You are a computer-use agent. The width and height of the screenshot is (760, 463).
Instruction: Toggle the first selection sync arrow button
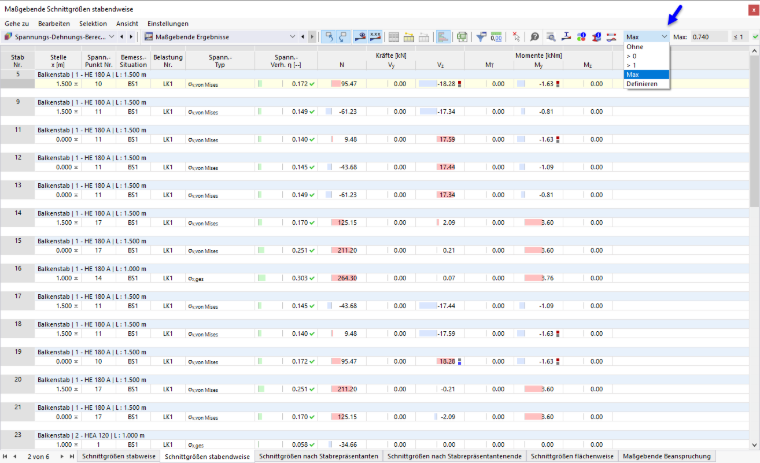pos(329,37)
